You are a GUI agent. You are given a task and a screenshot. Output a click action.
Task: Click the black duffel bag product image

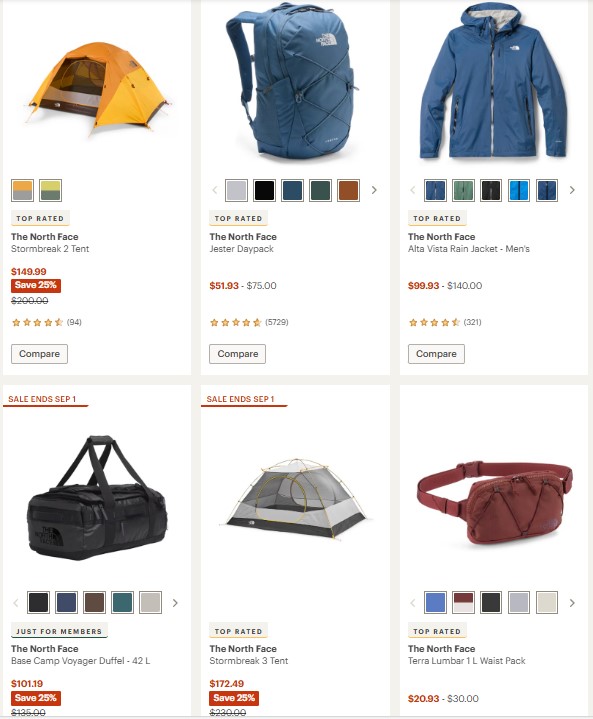pyautogui.click(x=97, y=498)
